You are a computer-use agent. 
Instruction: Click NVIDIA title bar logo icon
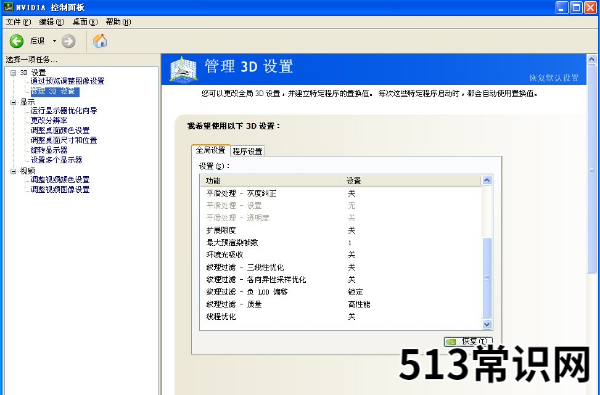(8, 7)
